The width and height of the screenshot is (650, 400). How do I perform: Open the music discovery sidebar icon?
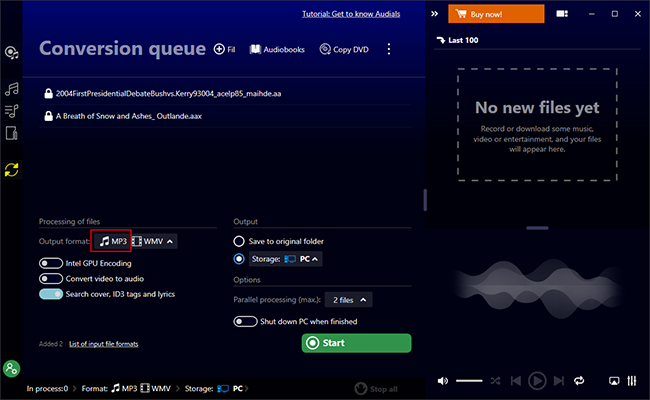11,53
